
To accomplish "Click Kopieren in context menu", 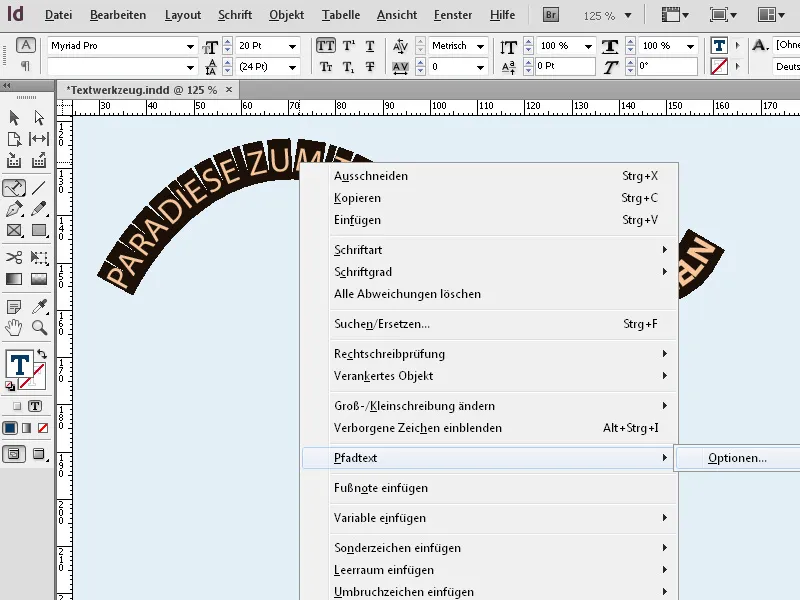I will click(490, 198).
